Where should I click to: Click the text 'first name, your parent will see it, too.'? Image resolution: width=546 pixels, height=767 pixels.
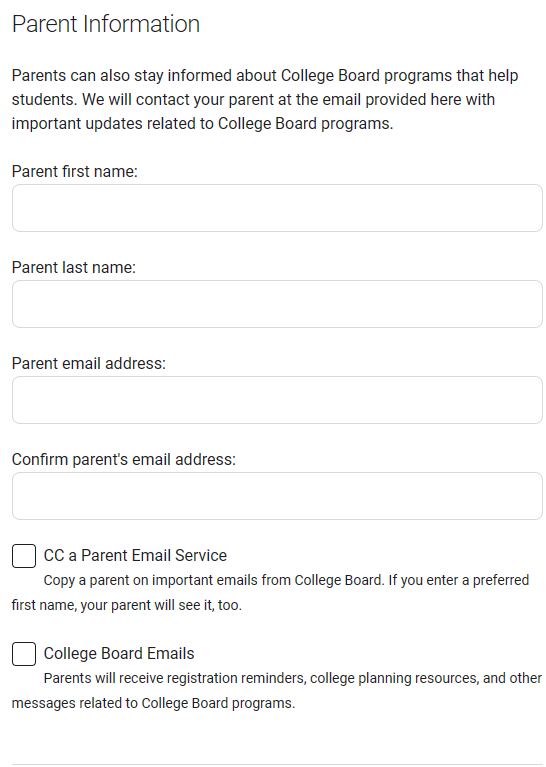point(127,605)
